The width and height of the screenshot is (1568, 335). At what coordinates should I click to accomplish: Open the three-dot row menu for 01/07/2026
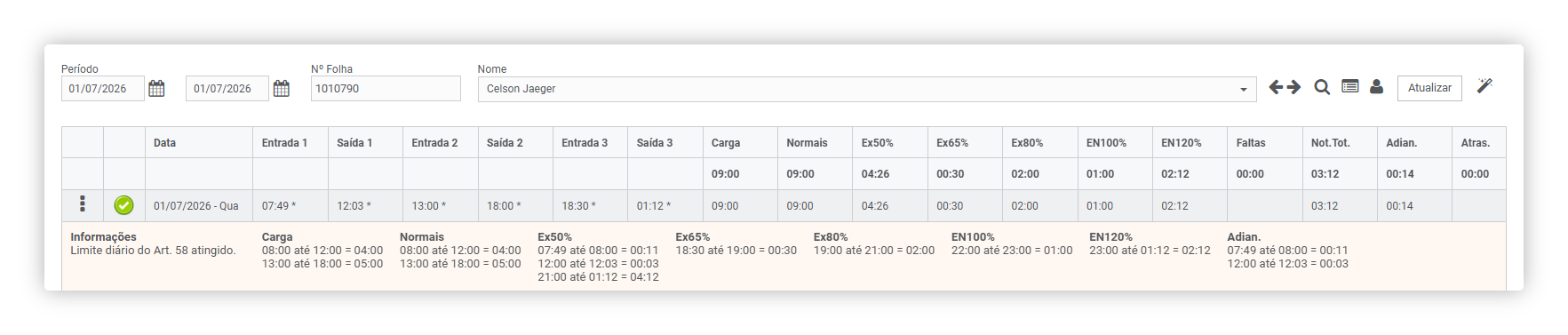83,204
